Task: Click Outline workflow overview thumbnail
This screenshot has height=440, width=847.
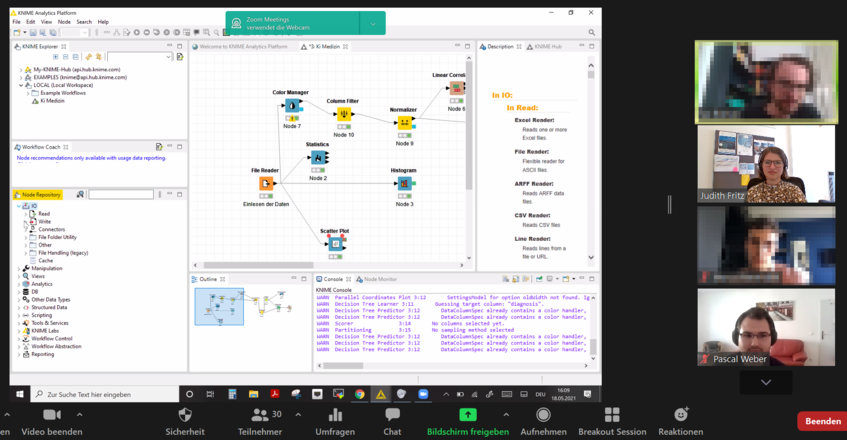Action: 219,307
